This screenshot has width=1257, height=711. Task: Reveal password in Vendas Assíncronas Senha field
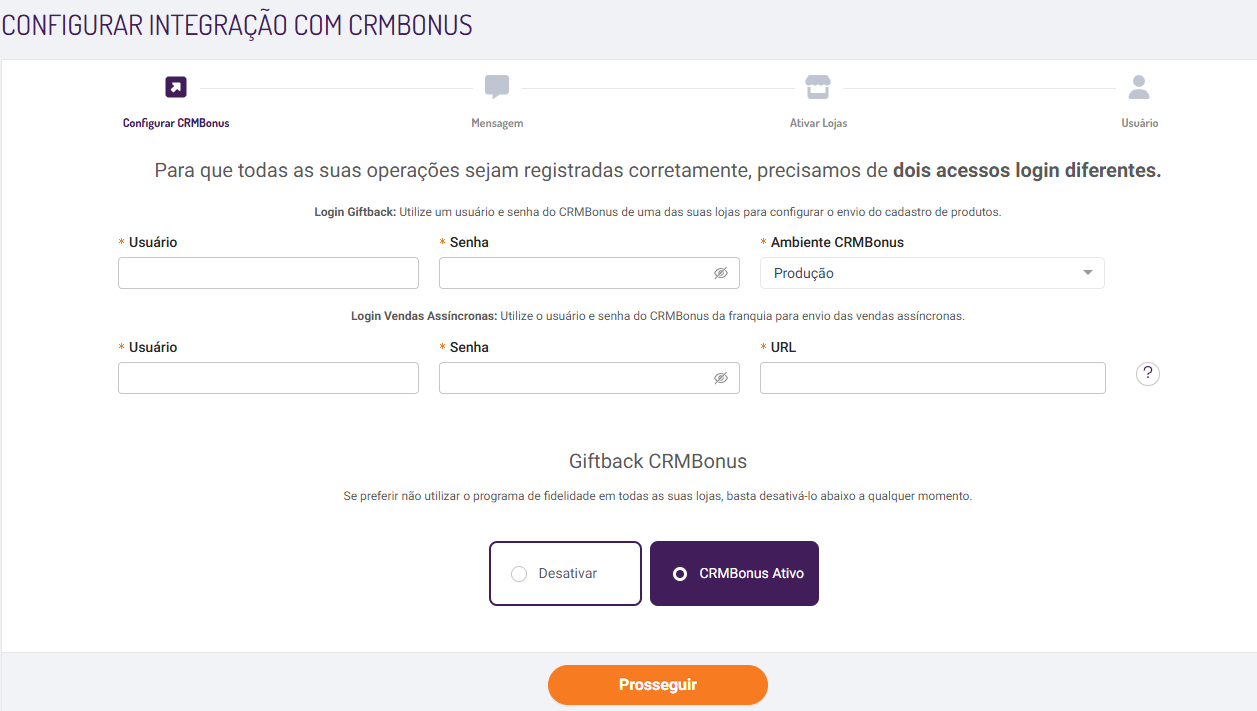point(720,378)
